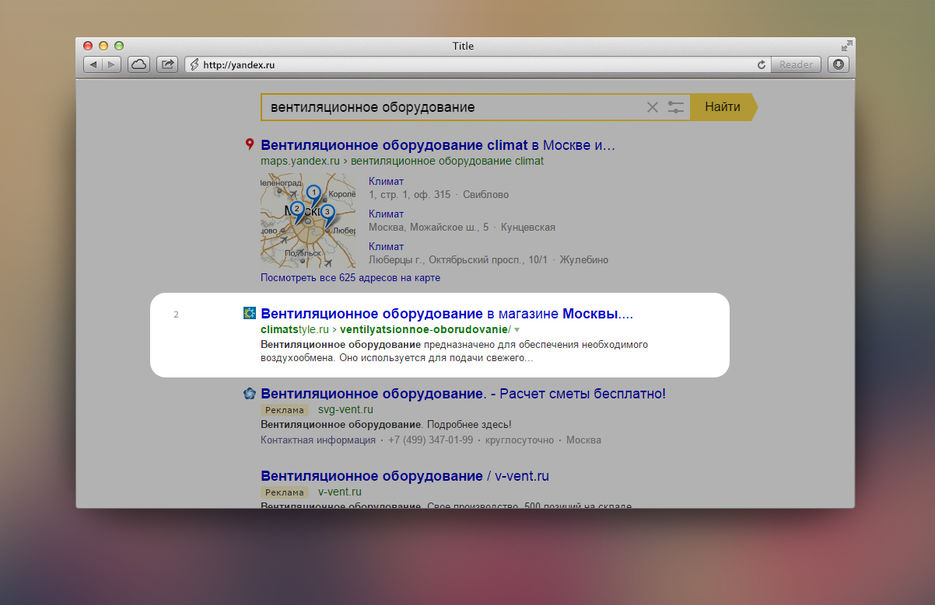Select phone number +7 (499) 347-01-99

coord(431,440)
